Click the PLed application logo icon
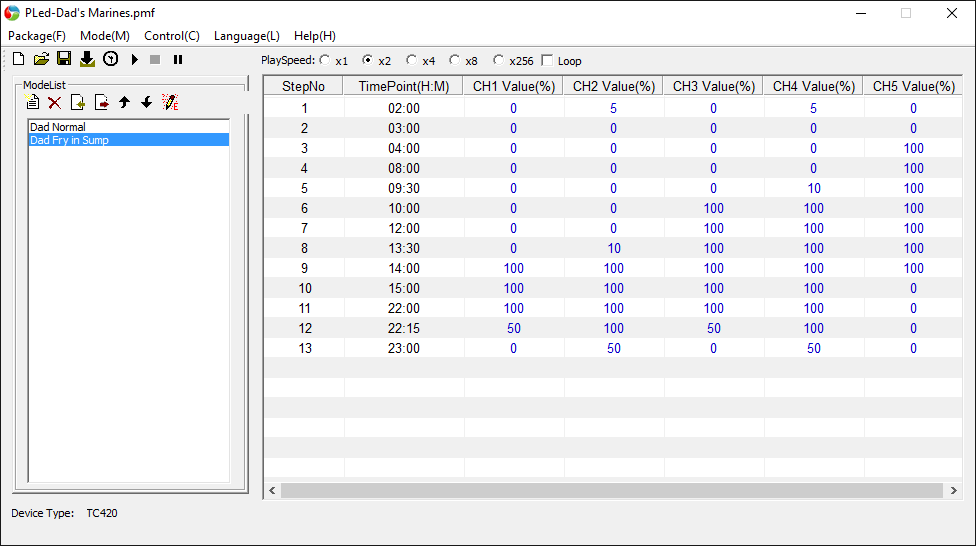The height and width of the screenshot is (546, 976). [12, 13]
